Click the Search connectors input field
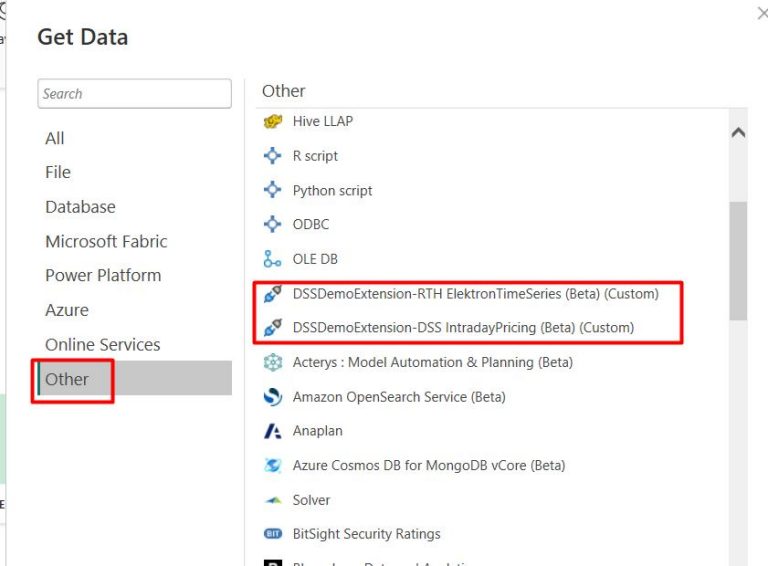Viewport: 768px width, 566px height. tap(134, 94)
